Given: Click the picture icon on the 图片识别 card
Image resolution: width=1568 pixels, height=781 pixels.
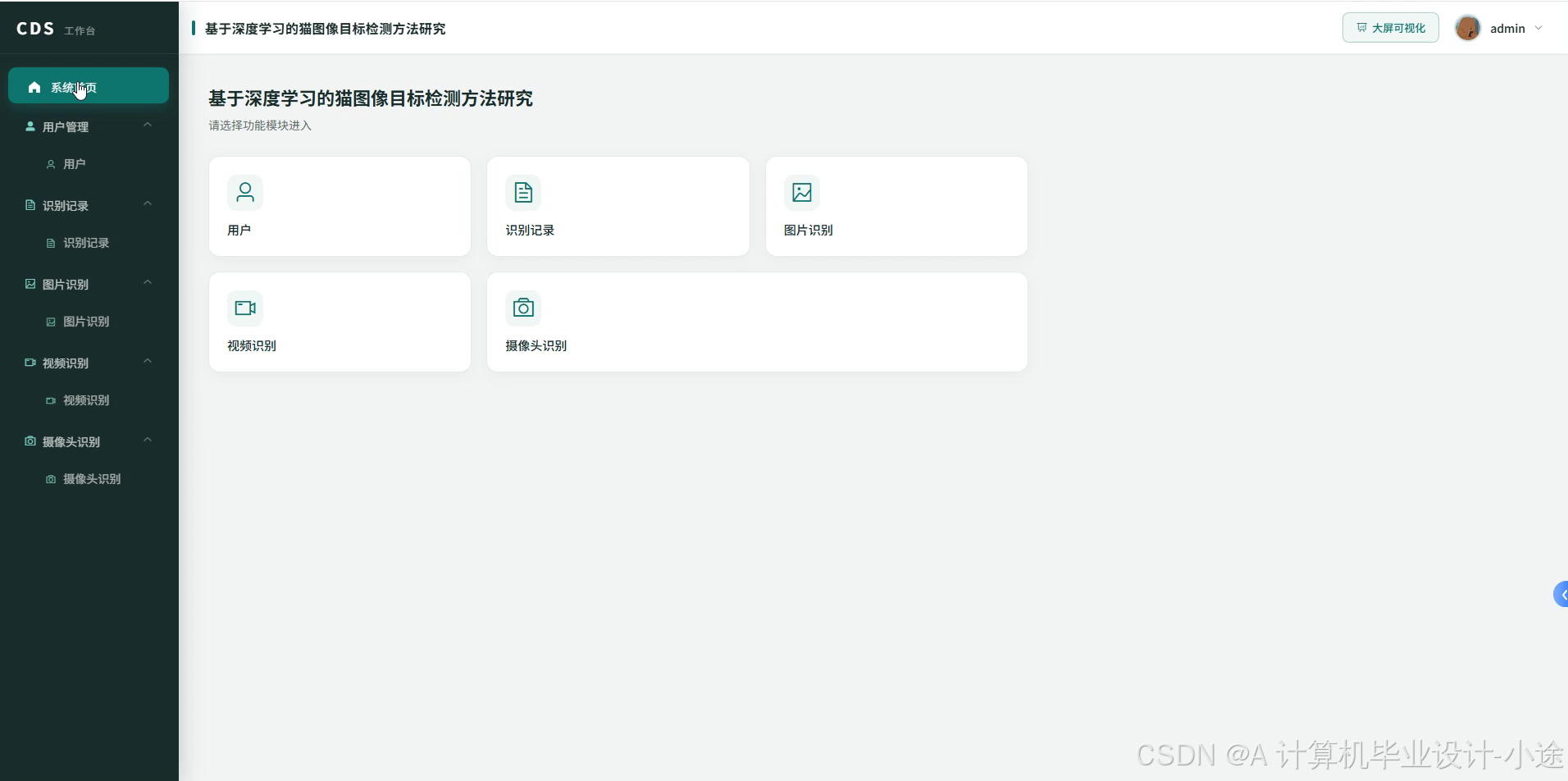Looking at the screenshot, I should point(802,193).
